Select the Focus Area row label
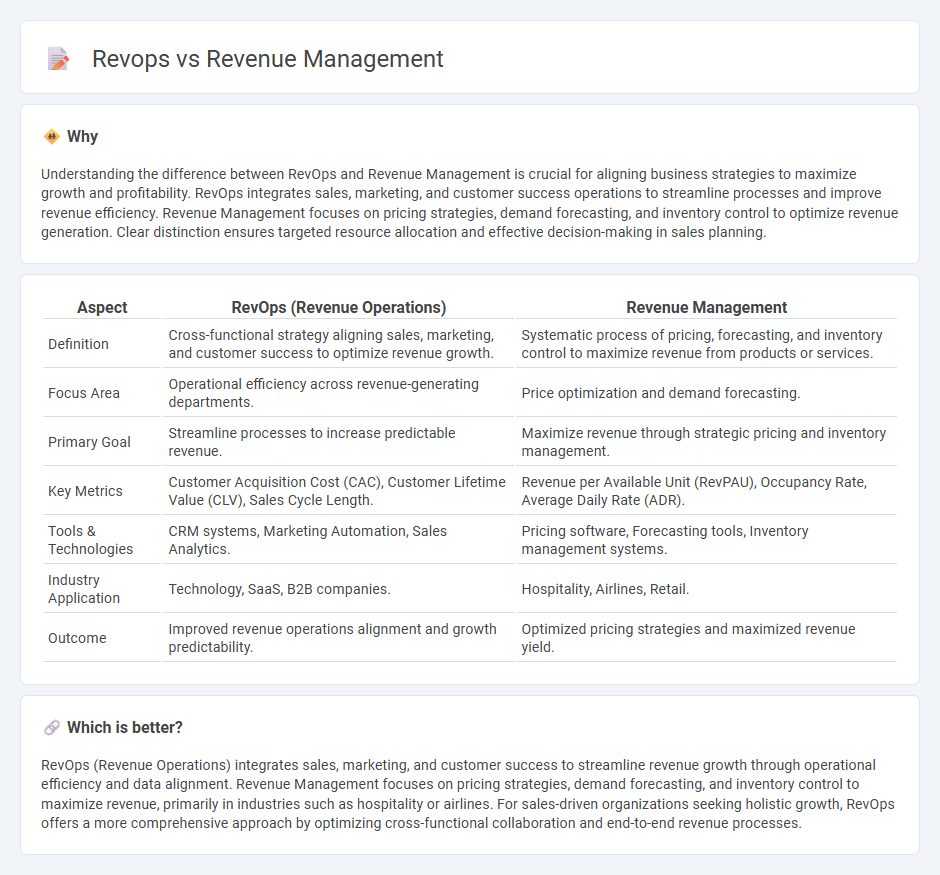The height and width of the screenshot is (875, 940). point(84,393)
